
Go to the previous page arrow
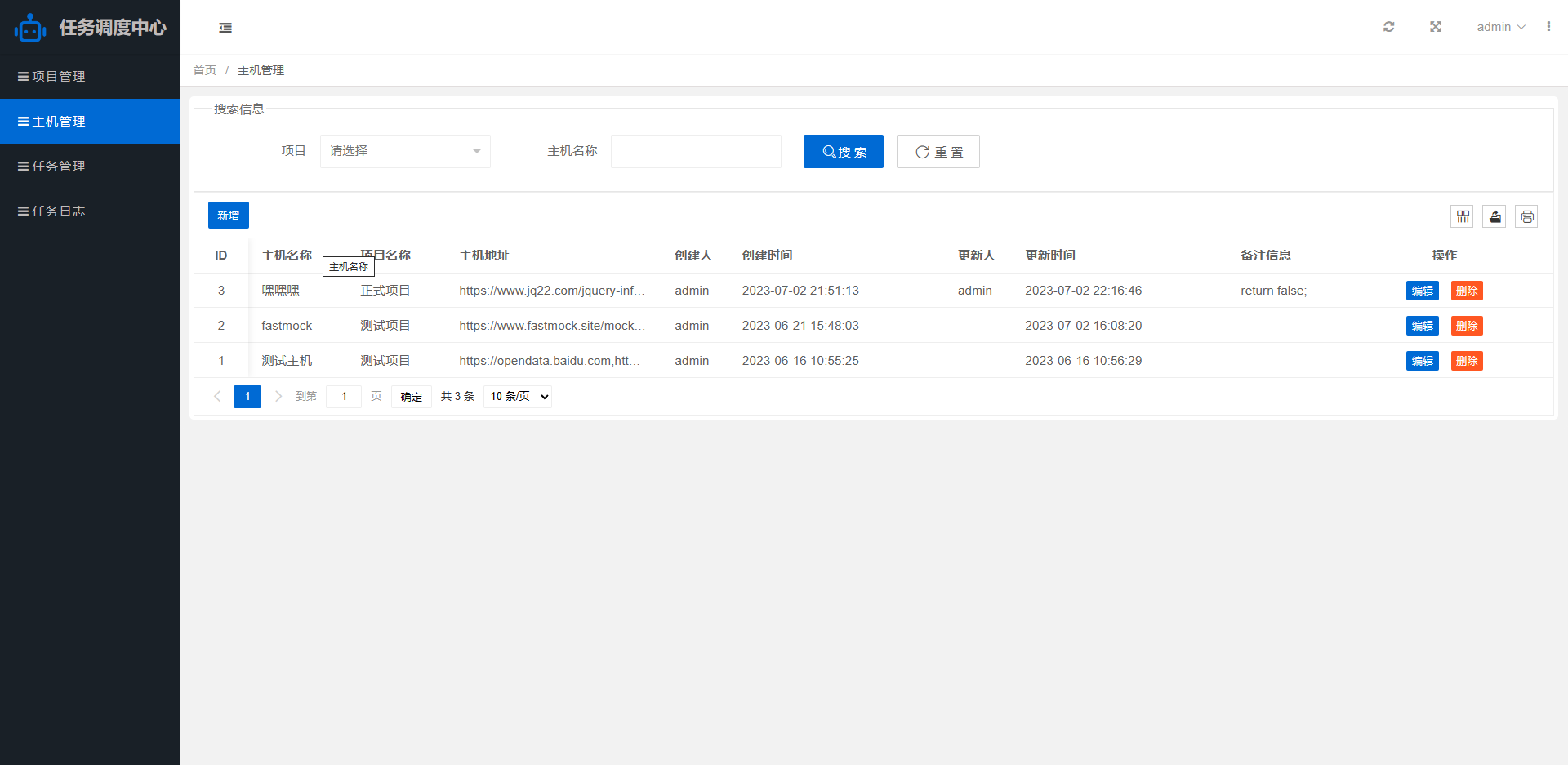tap(217, 396)
